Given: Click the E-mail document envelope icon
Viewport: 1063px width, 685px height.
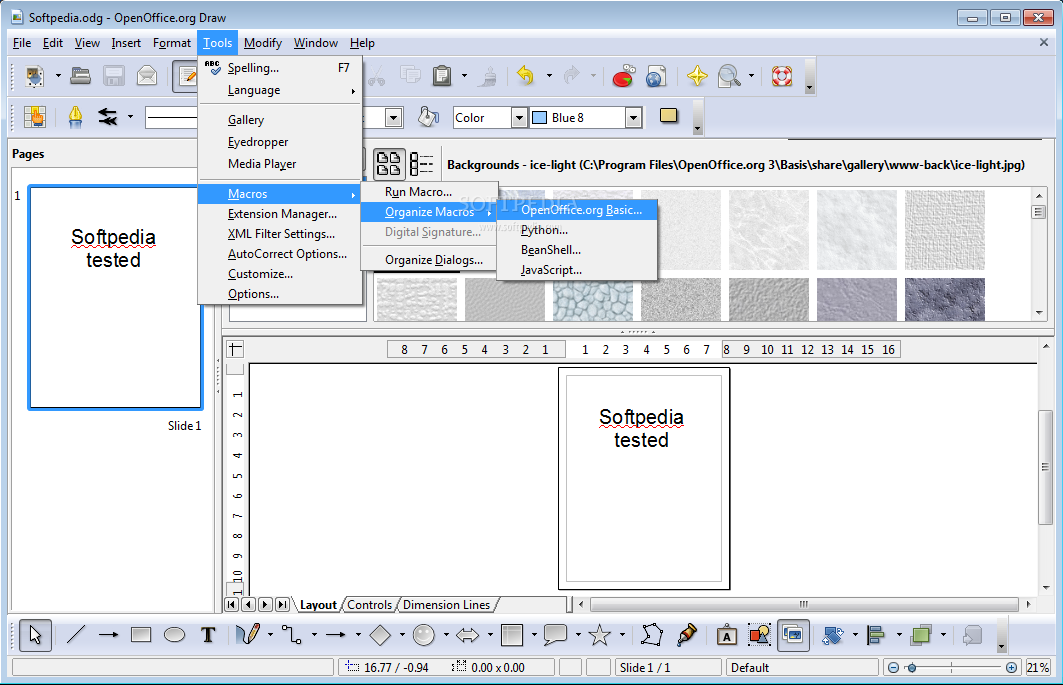Looking at the screenshot, I should (146, 75).
